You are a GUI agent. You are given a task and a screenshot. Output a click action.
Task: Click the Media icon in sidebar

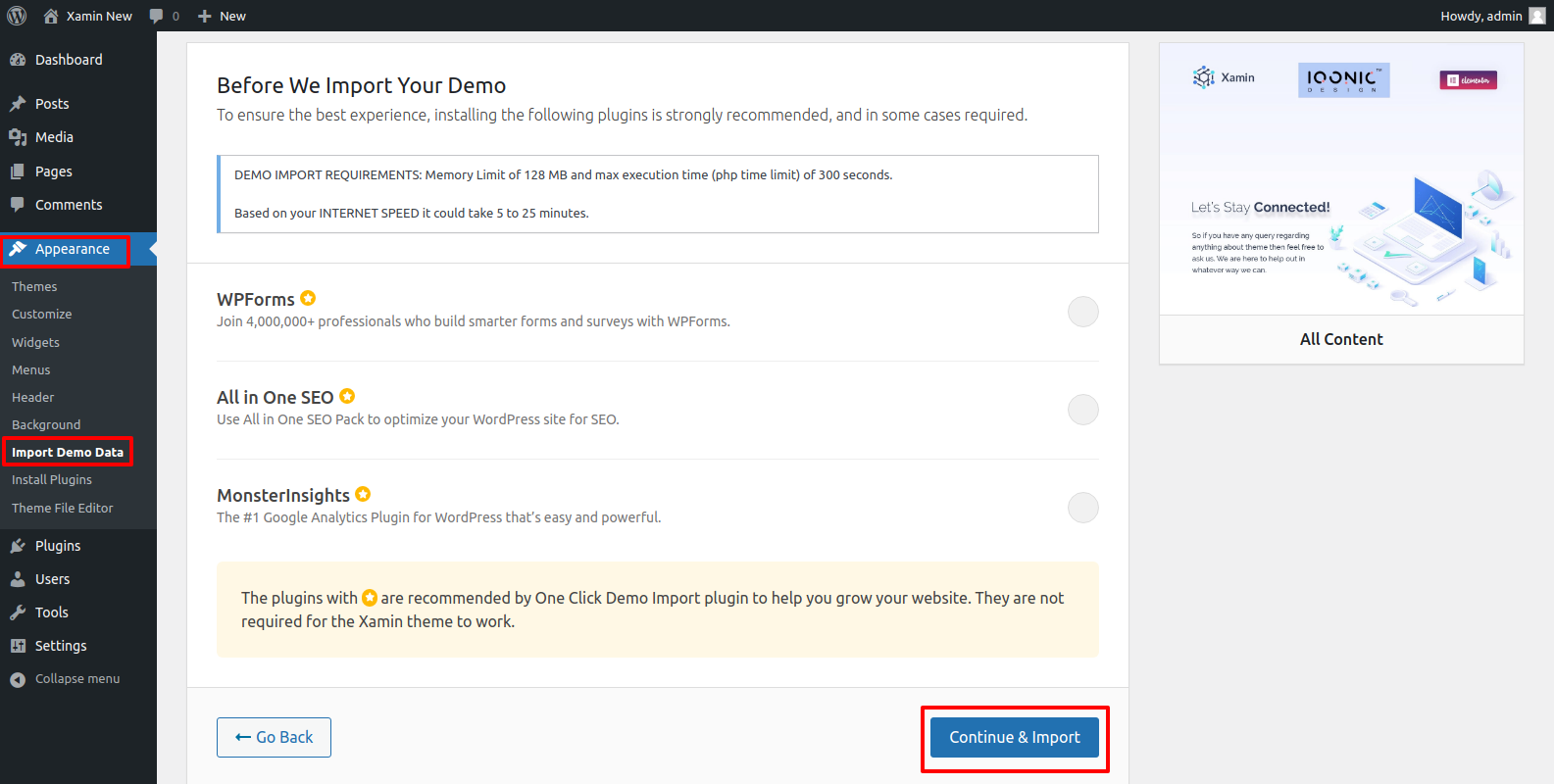pyautogui.click(x=18, y=137)
